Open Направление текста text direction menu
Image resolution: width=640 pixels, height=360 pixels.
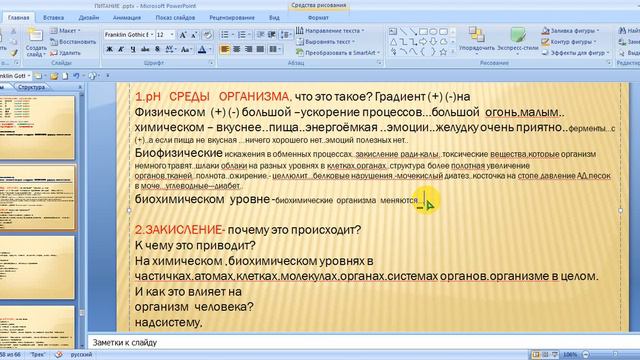330,31
